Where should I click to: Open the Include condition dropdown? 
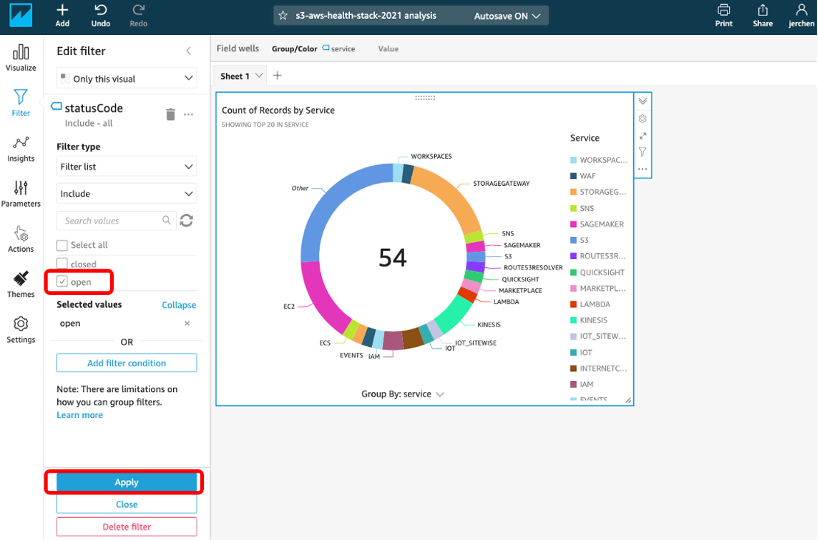(x=126, y=194)
